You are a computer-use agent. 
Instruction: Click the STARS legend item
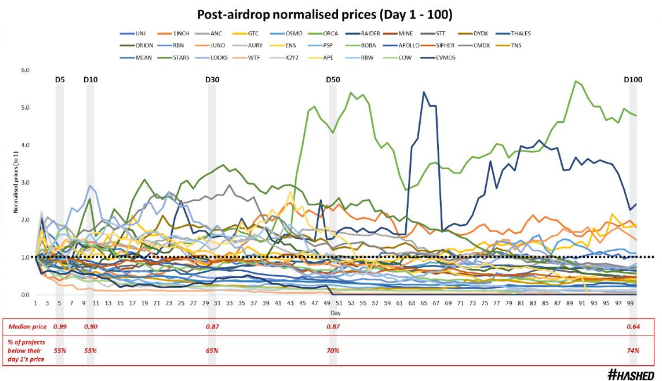(173, 57)
